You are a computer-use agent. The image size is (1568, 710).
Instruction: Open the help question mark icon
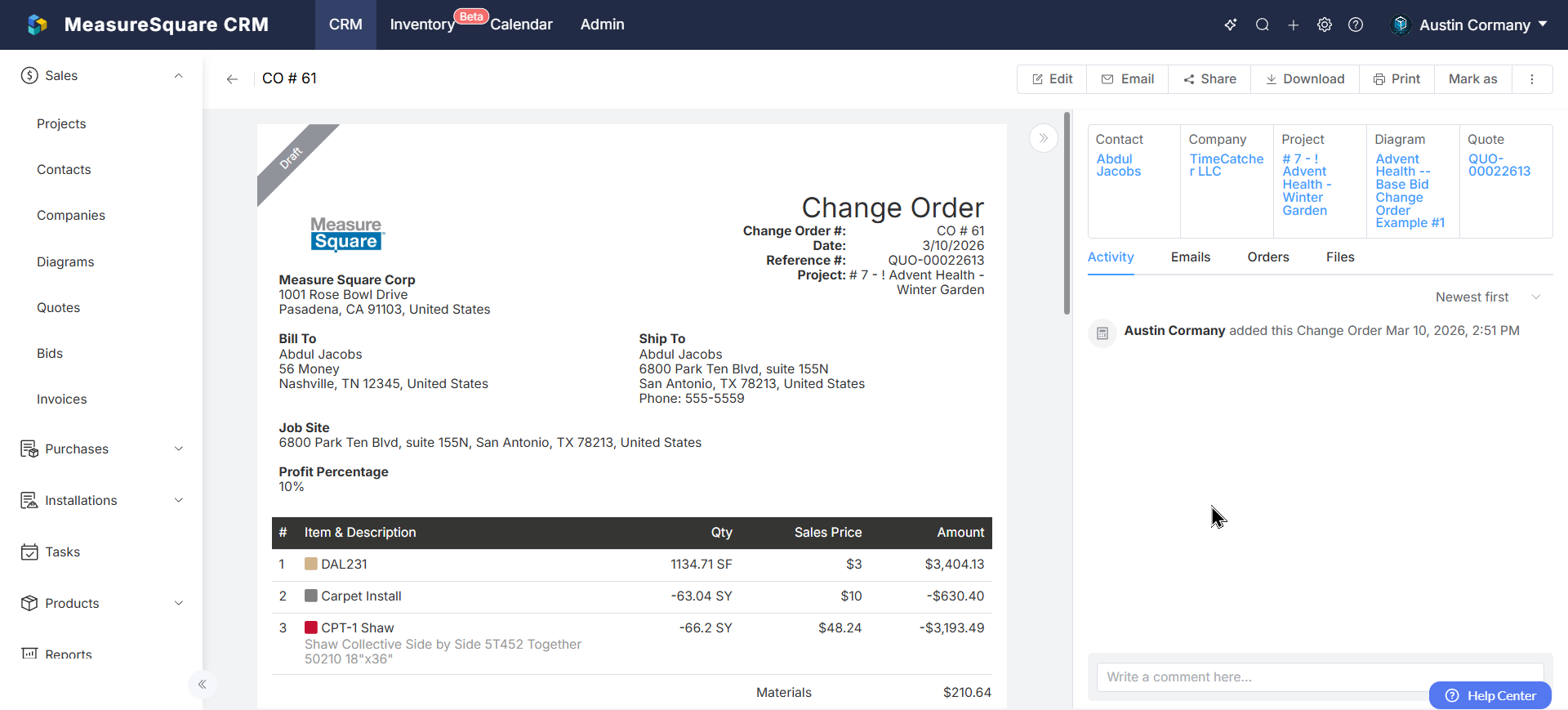pos(1356,25)
